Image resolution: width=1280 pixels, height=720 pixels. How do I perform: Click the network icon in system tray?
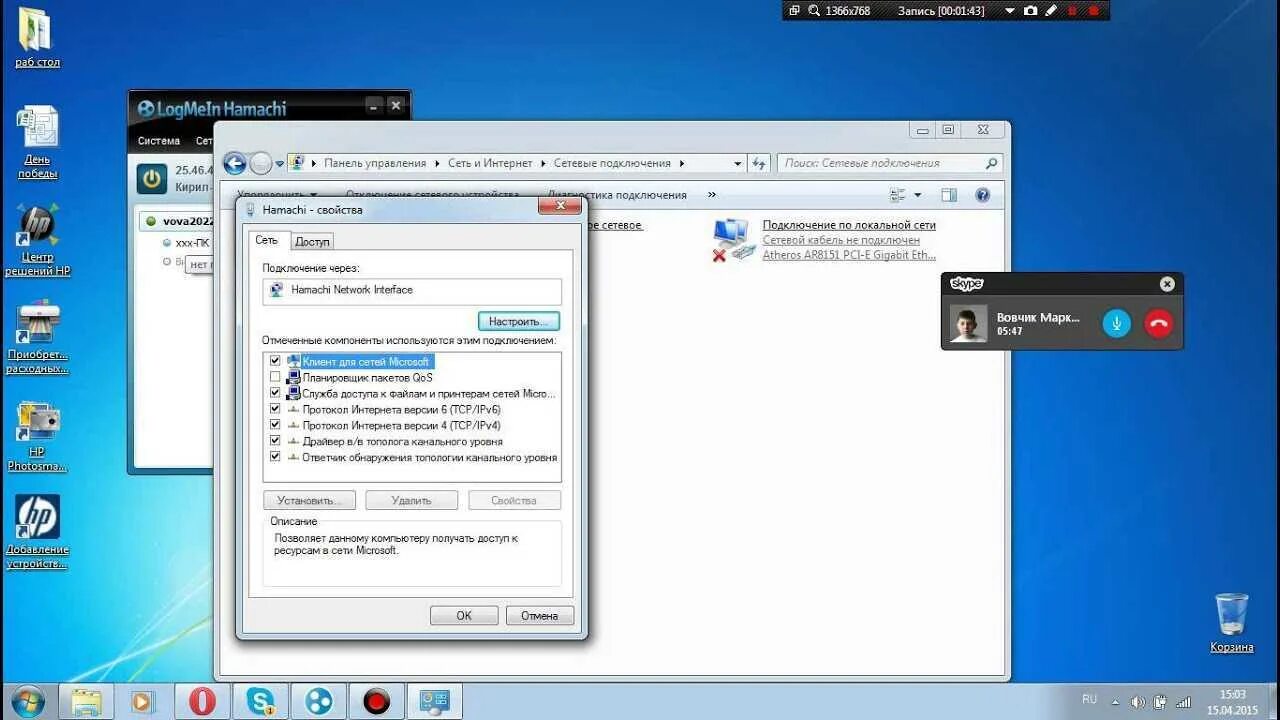1184,701
